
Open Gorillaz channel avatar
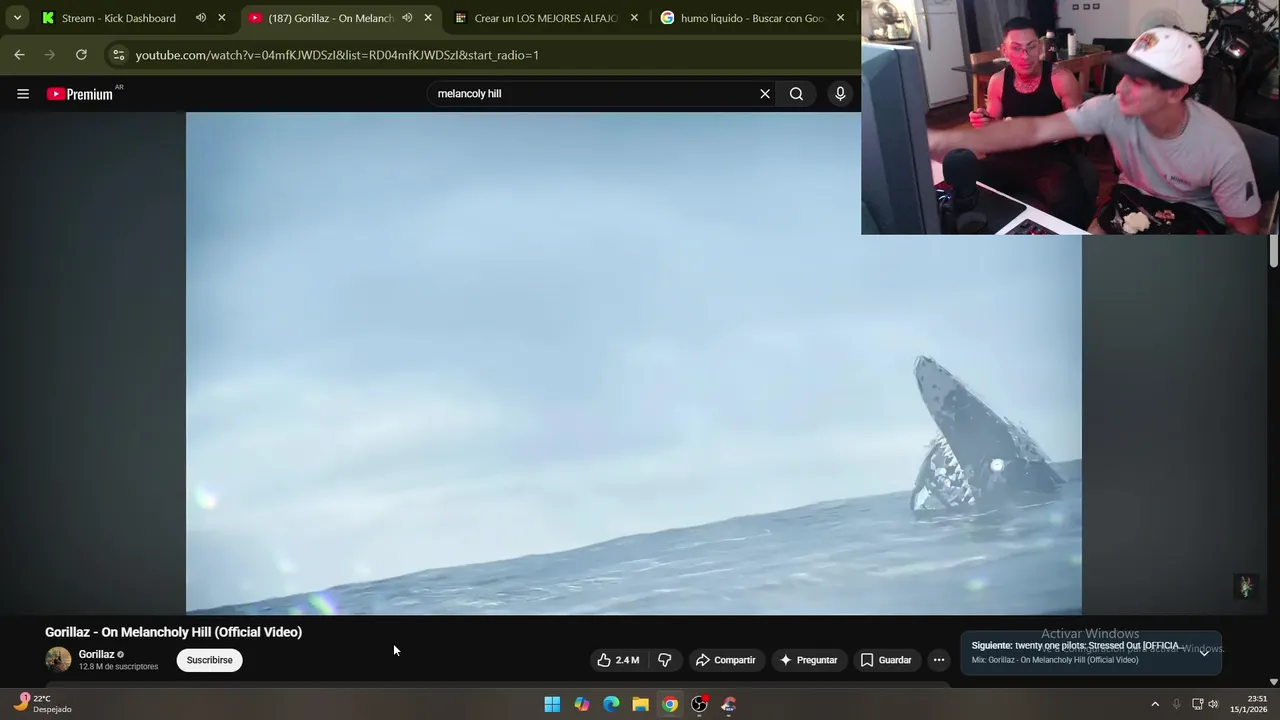coord(58,660)
